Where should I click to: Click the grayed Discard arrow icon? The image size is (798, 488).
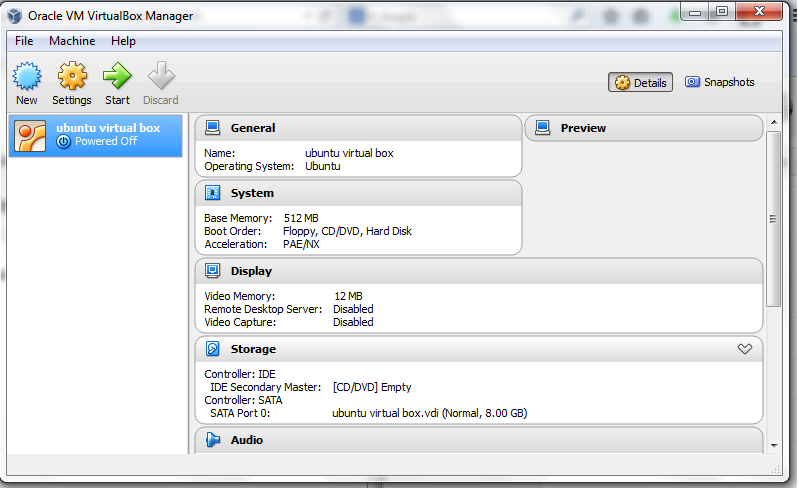(x=161, y=76)
